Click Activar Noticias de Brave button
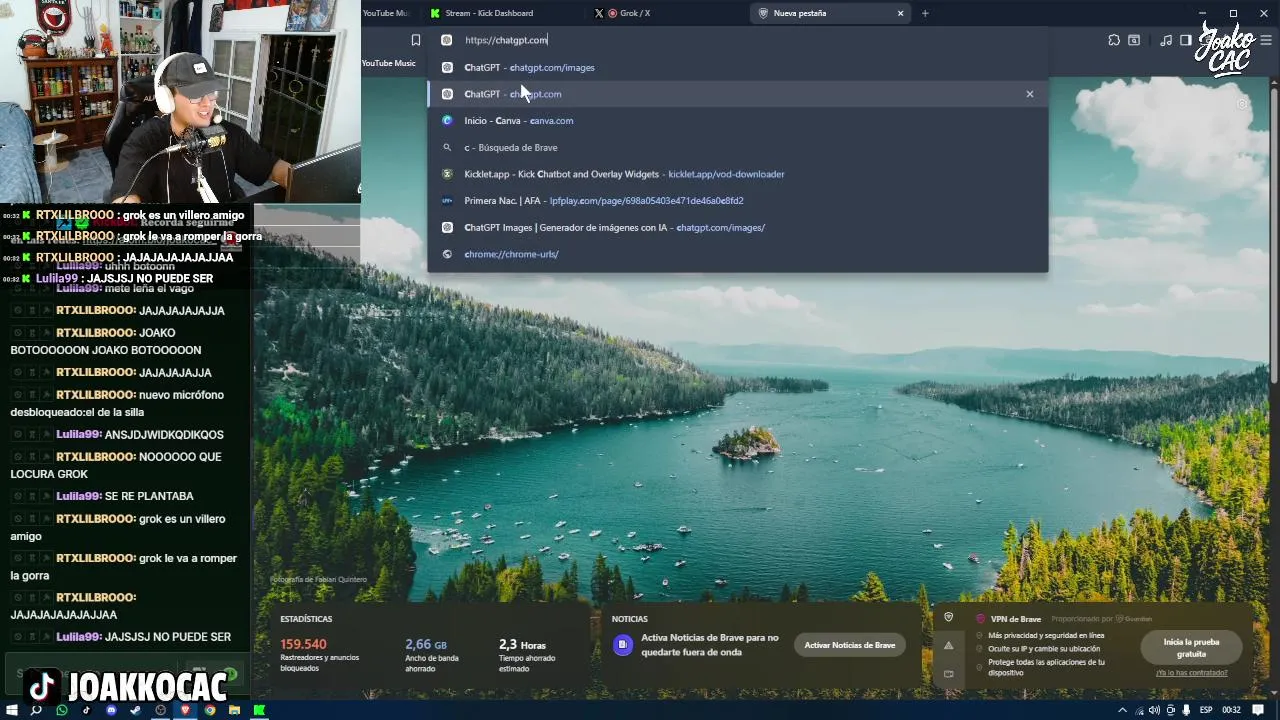This screenshot has width=1280, height=720. (850, 645)
